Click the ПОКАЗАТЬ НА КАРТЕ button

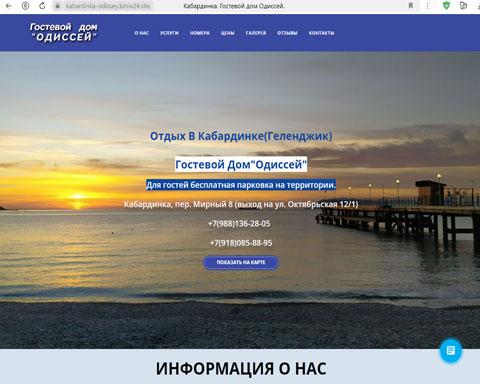point(241,262)
